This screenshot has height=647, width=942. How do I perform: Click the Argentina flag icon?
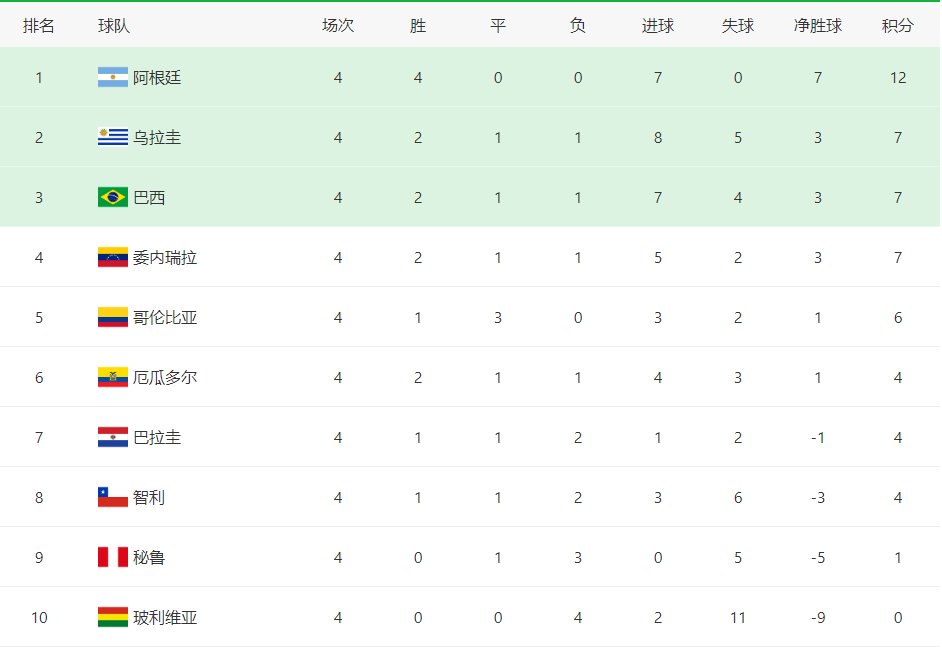point(113,77)
